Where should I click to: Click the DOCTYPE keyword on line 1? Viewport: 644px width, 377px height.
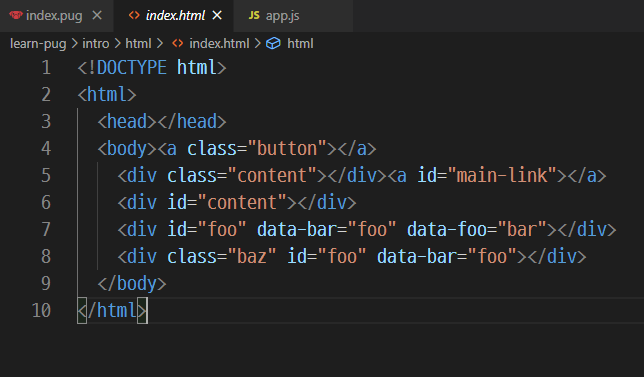point(131,68)
